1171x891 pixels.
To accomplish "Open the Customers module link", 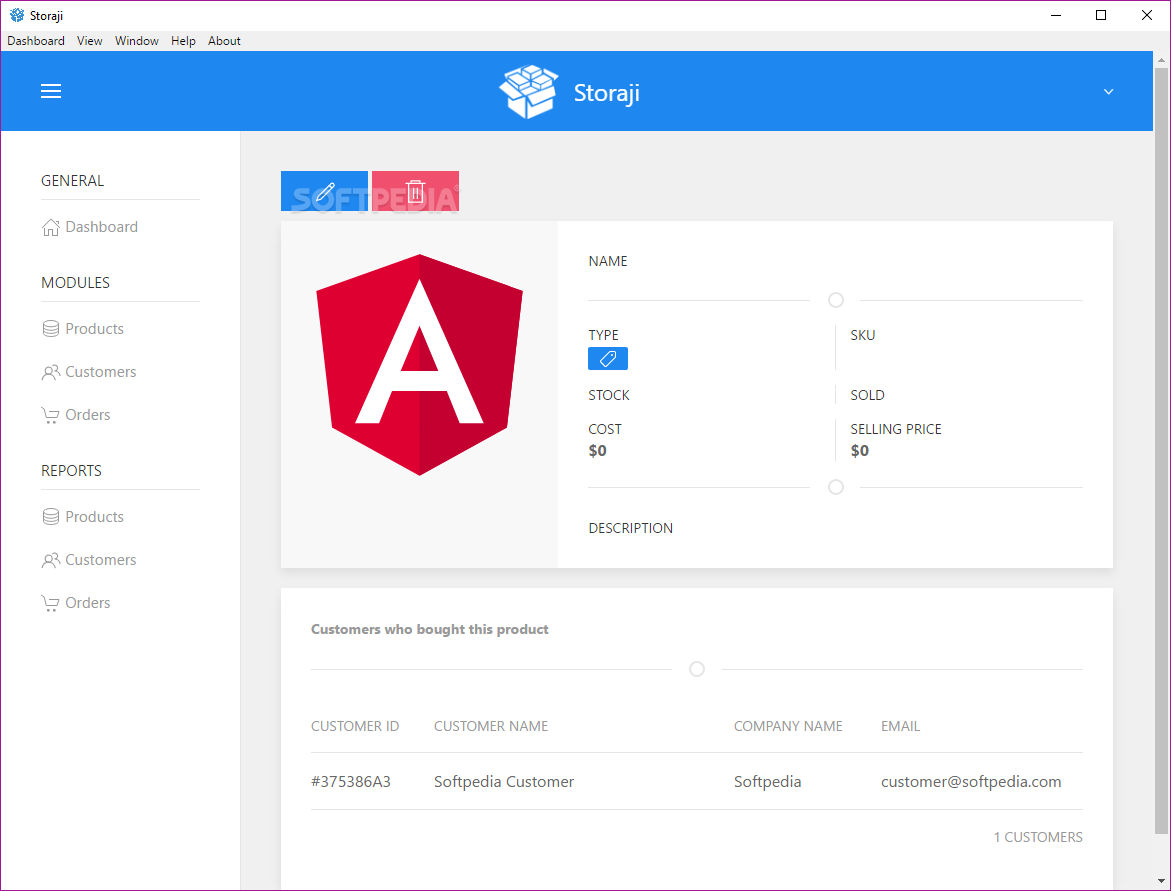I will pos(101,372).
